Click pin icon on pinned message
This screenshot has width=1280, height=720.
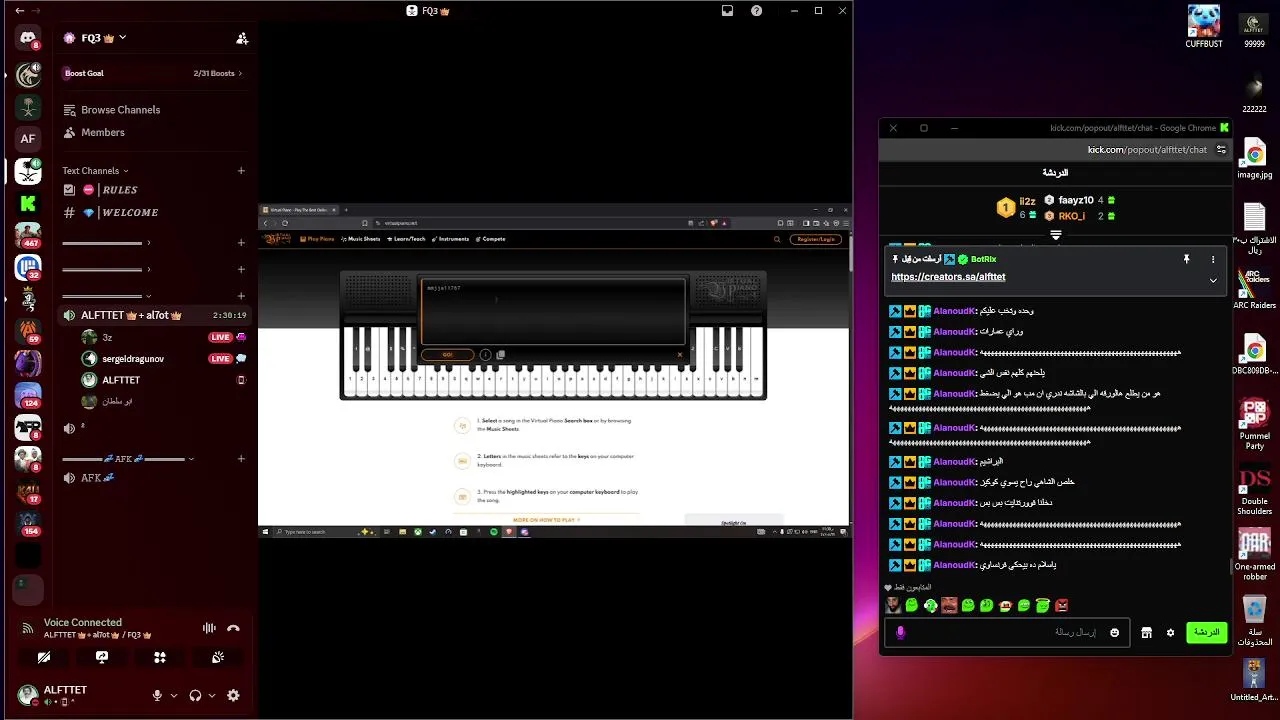(1187, 259)
